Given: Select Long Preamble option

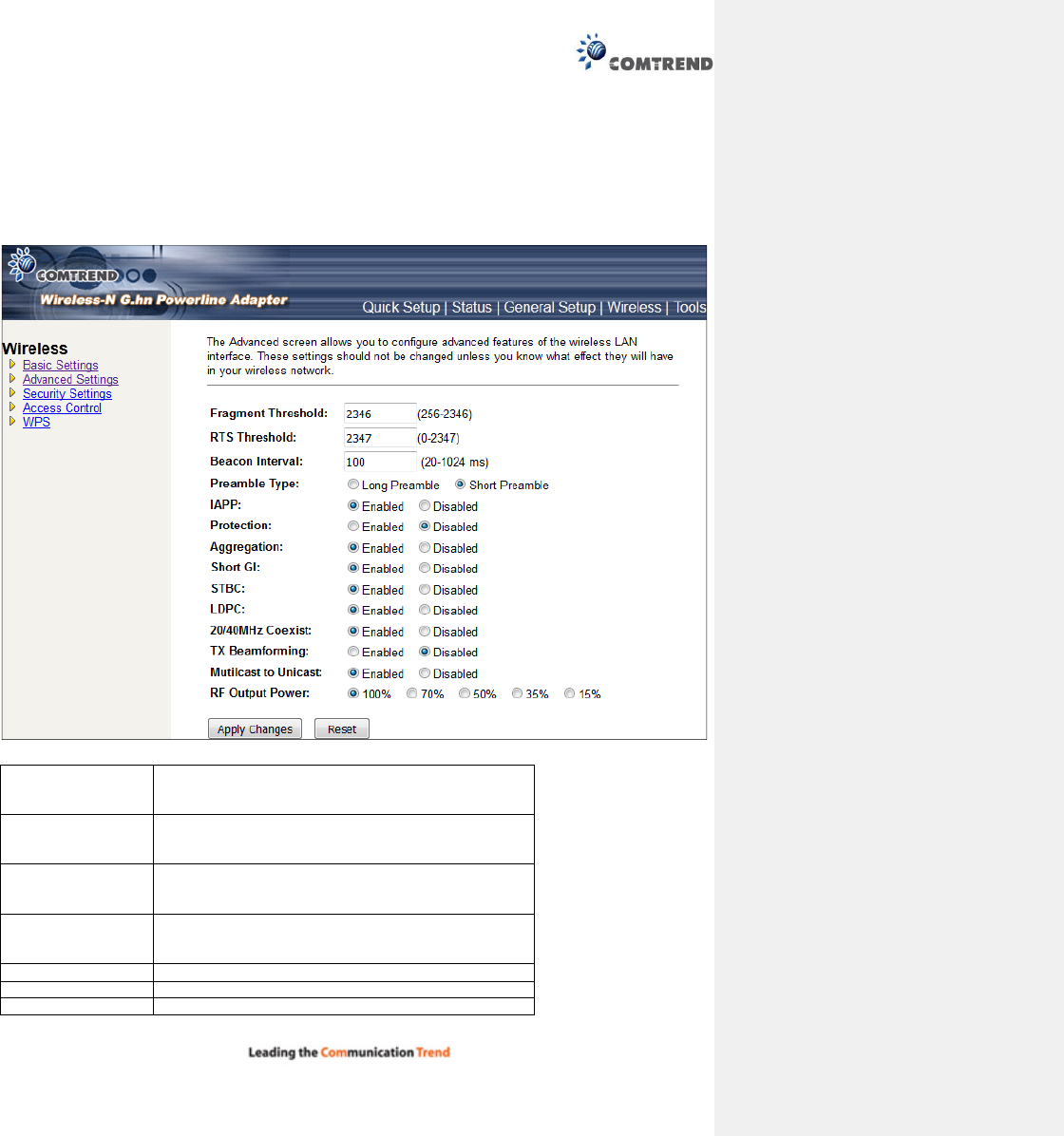Looking at the screenshot, I should (x=353, y=484).
